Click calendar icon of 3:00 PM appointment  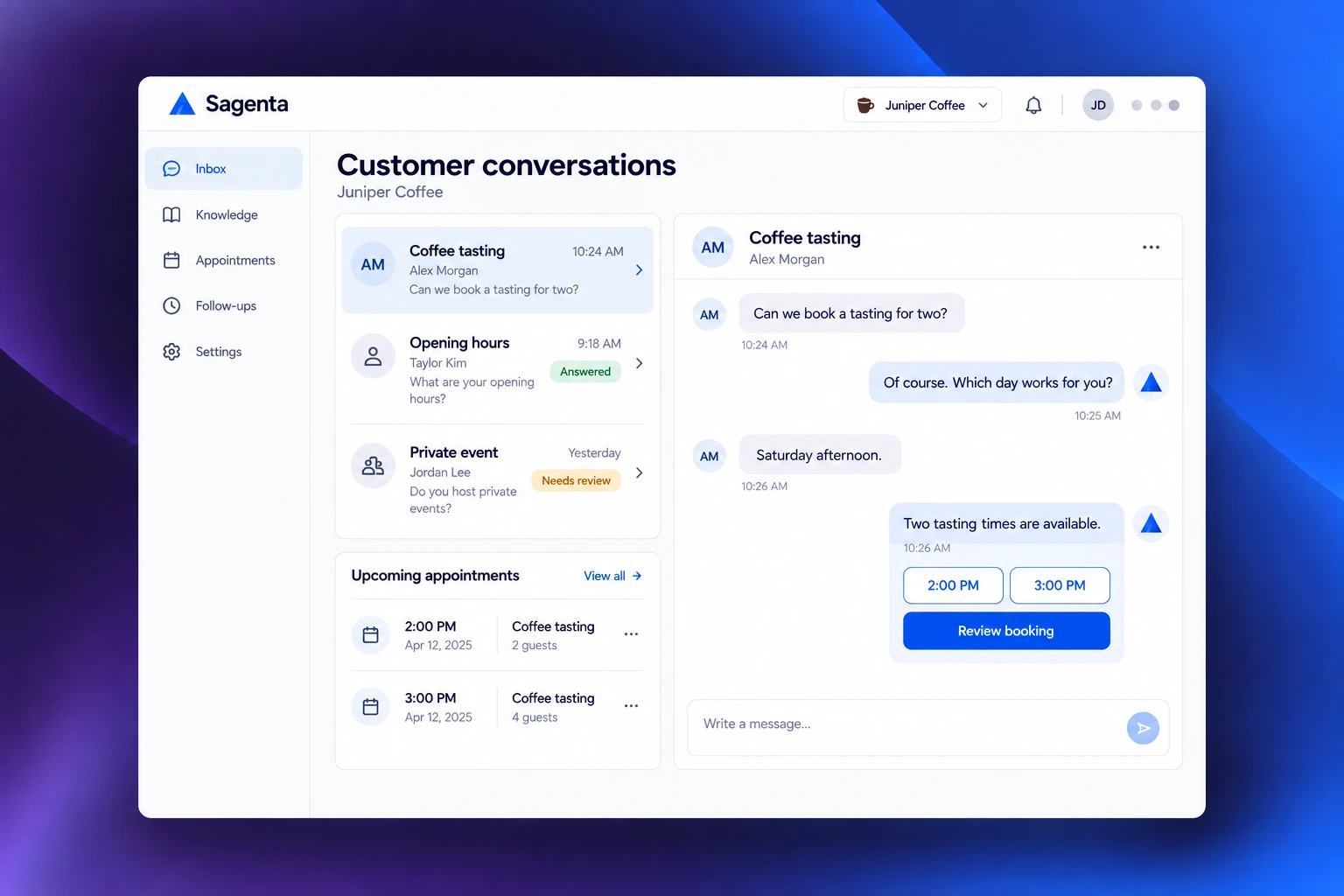tap(370, 706)
